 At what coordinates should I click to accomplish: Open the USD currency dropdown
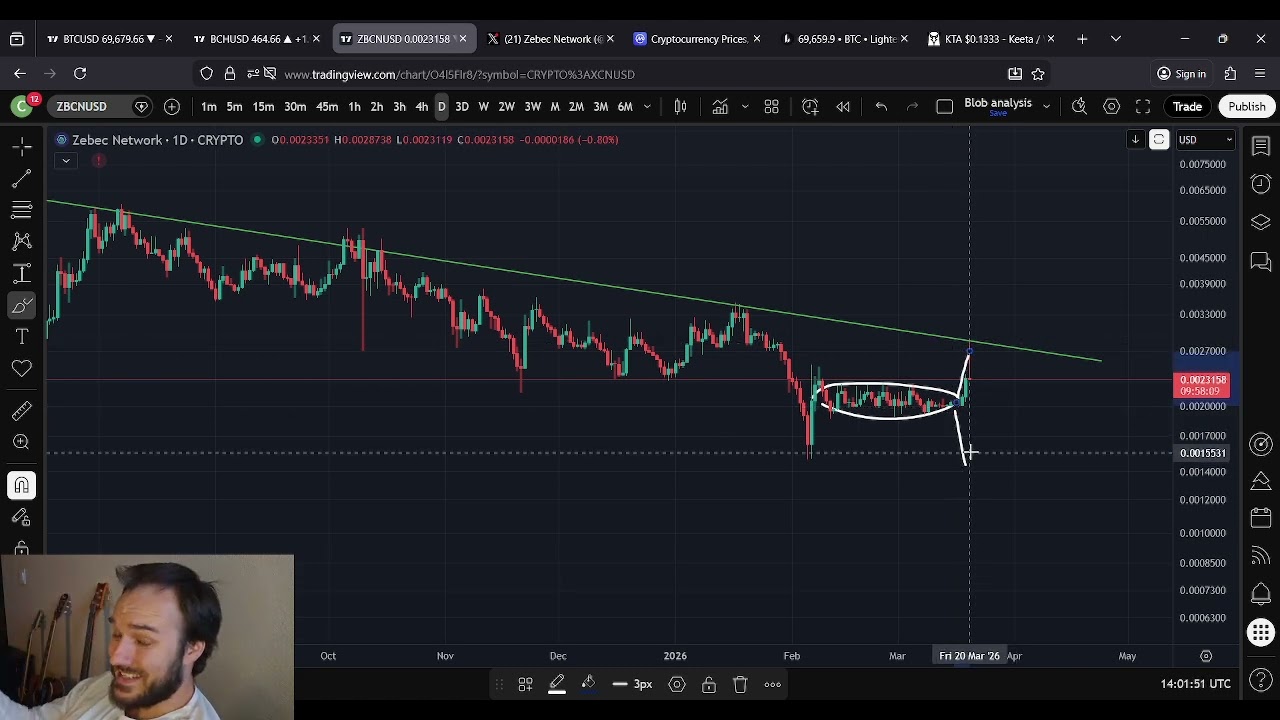[x=1205, y=140]
